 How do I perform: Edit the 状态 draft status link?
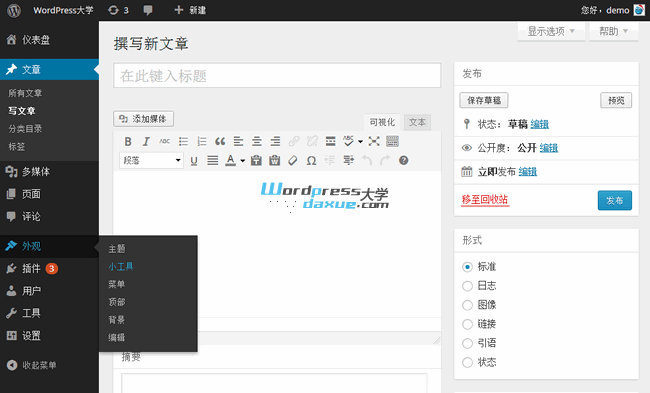tap(540, 124)
